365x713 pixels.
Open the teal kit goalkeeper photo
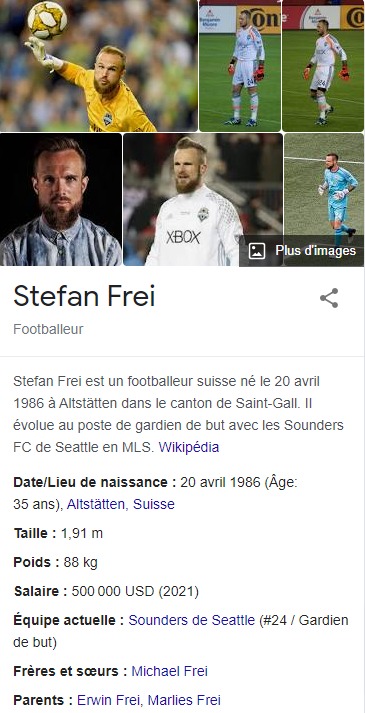pyautogui.click(x=324, y=184)
